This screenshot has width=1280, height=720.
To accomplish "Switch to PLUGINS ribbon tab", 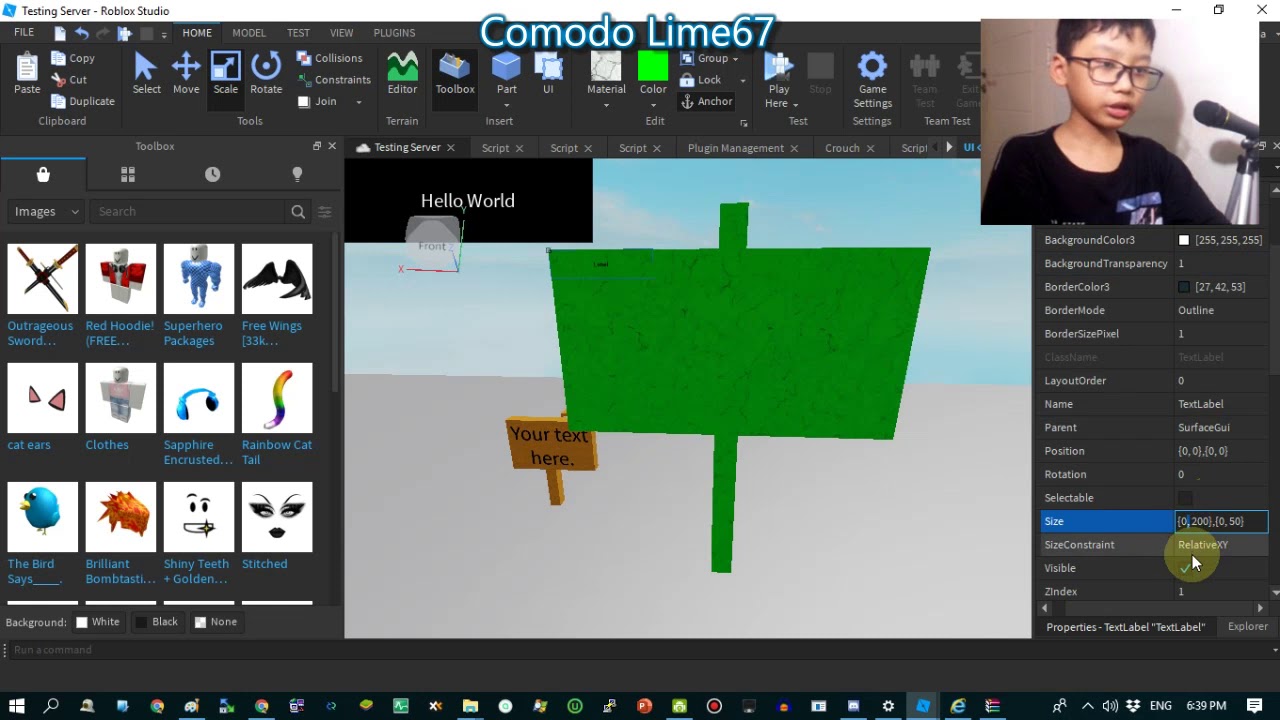I will click(x=394, y=33).
